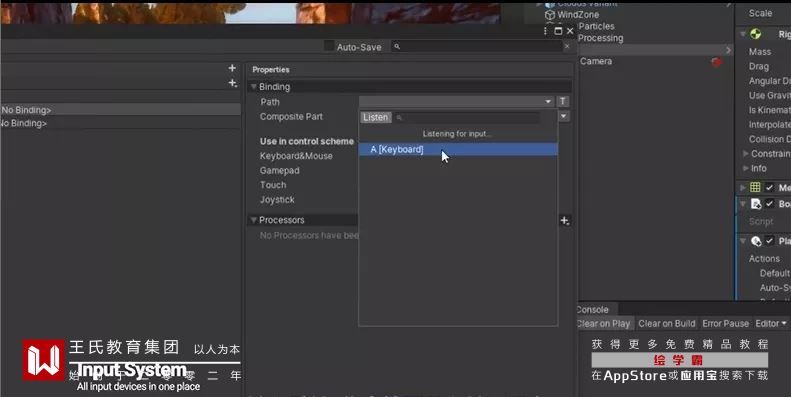This screenshot has width=791, height=397.
Task: Click the WindZone cube icon in Hierarchy
Action: [x=550, y=15]
